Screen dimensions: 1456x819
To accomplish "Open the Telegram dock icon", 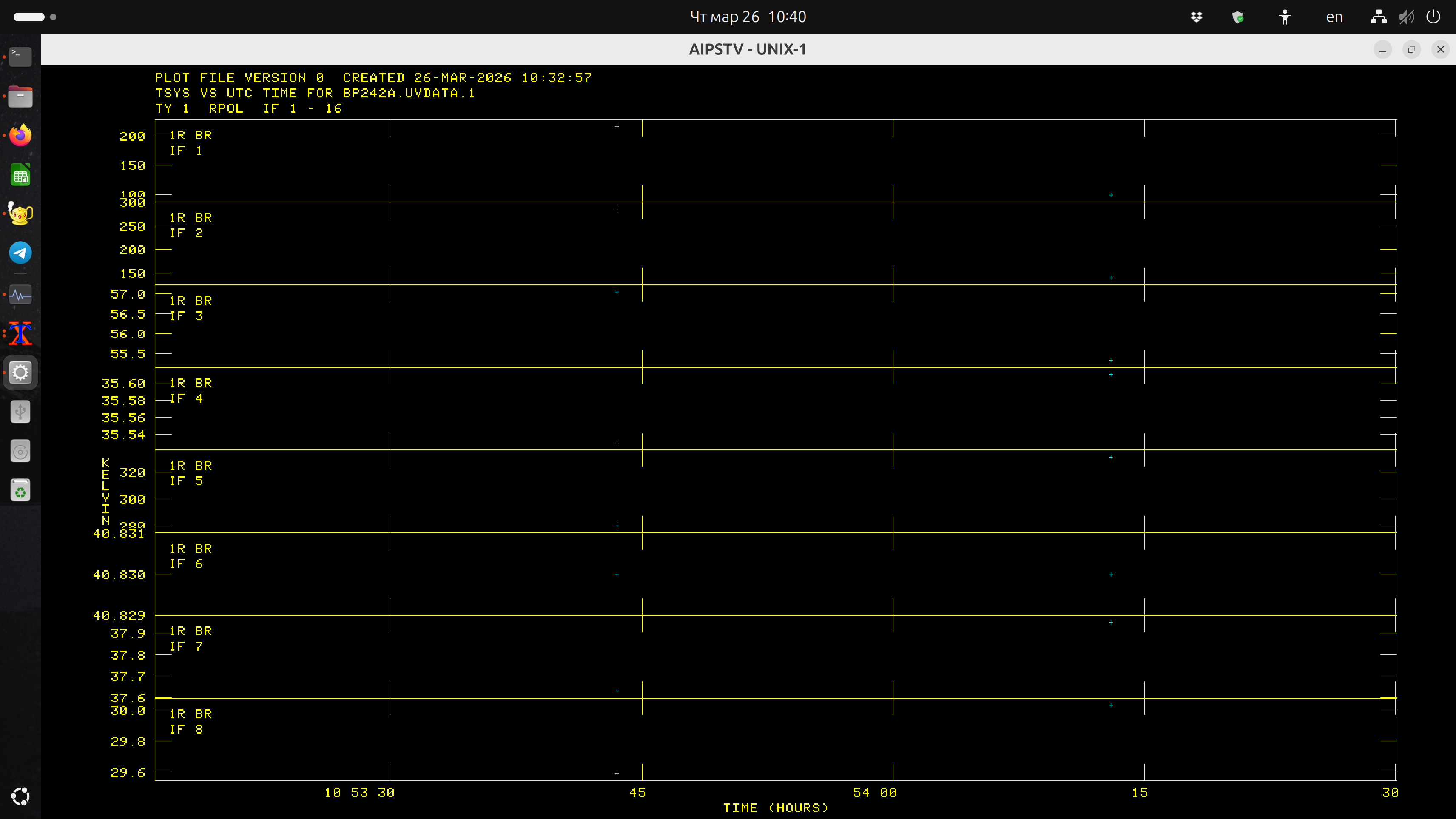I will [20, 253].
